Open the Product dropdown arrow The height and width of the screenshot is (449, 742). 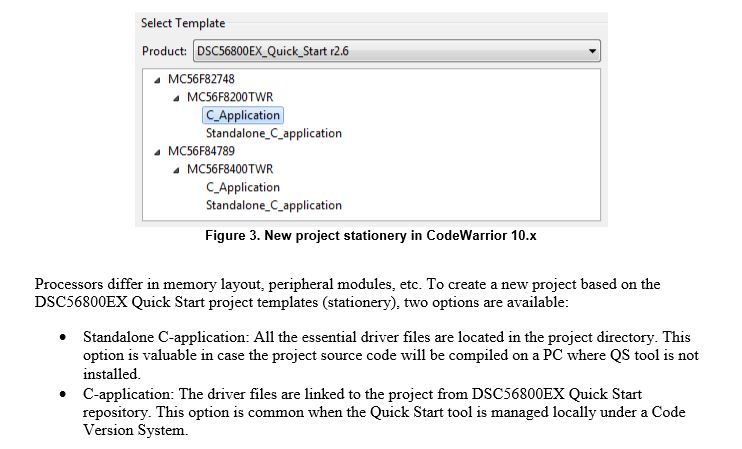click(593, 50)
